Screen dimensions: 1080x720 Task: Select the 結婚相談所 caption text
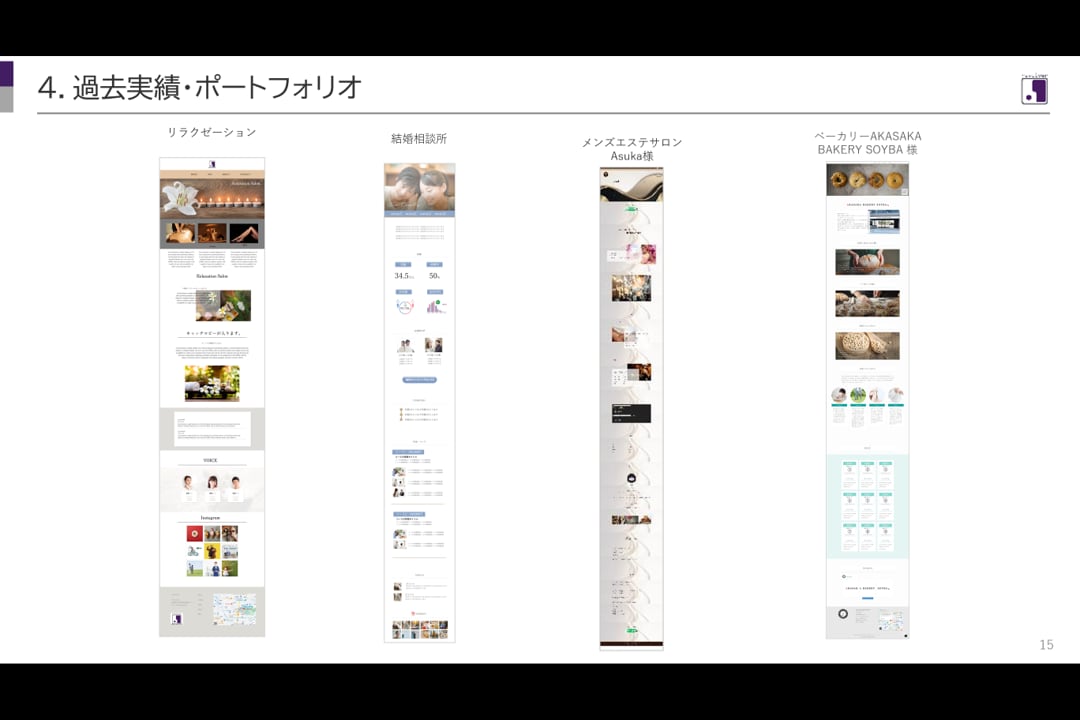[419, 138]
